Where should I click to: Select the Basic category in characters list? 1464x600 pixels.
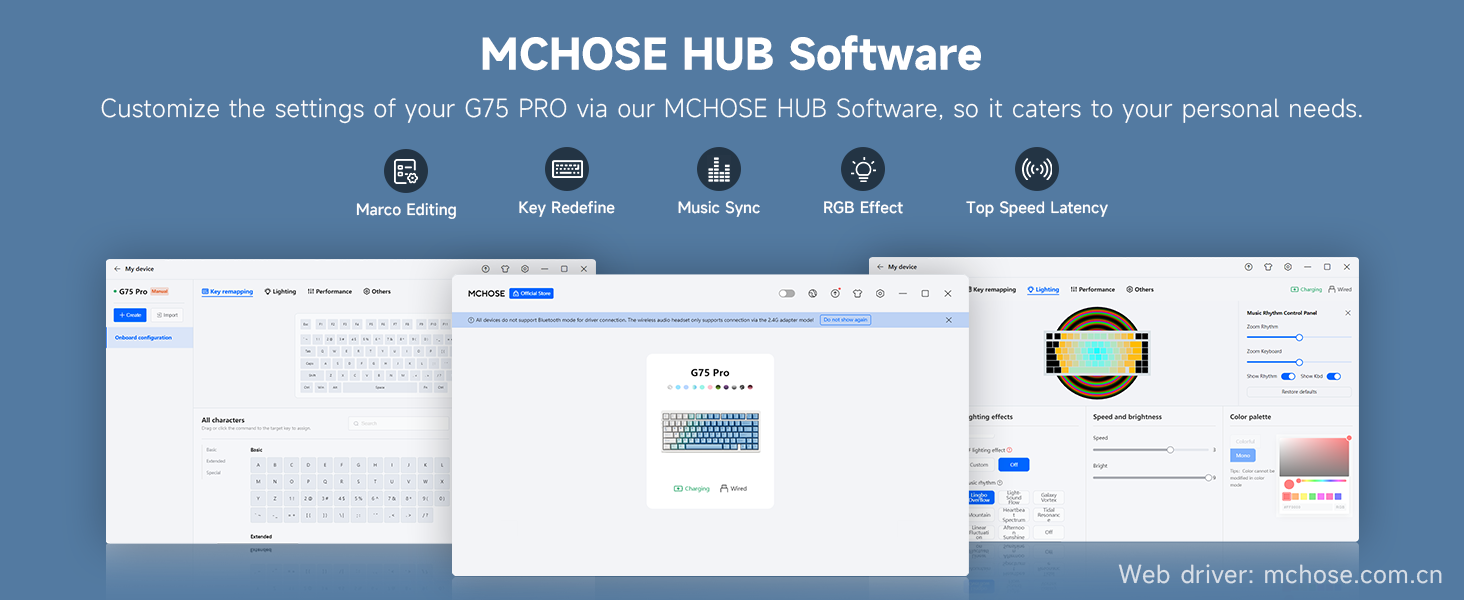pos(211,450)
